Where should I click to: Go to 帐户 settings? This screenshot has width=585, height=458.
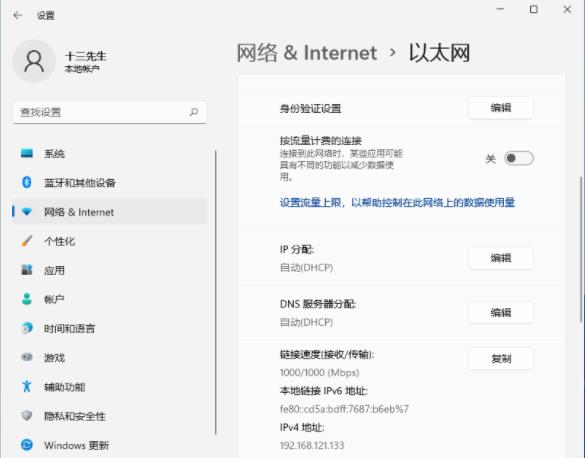[x=110, y=299]
